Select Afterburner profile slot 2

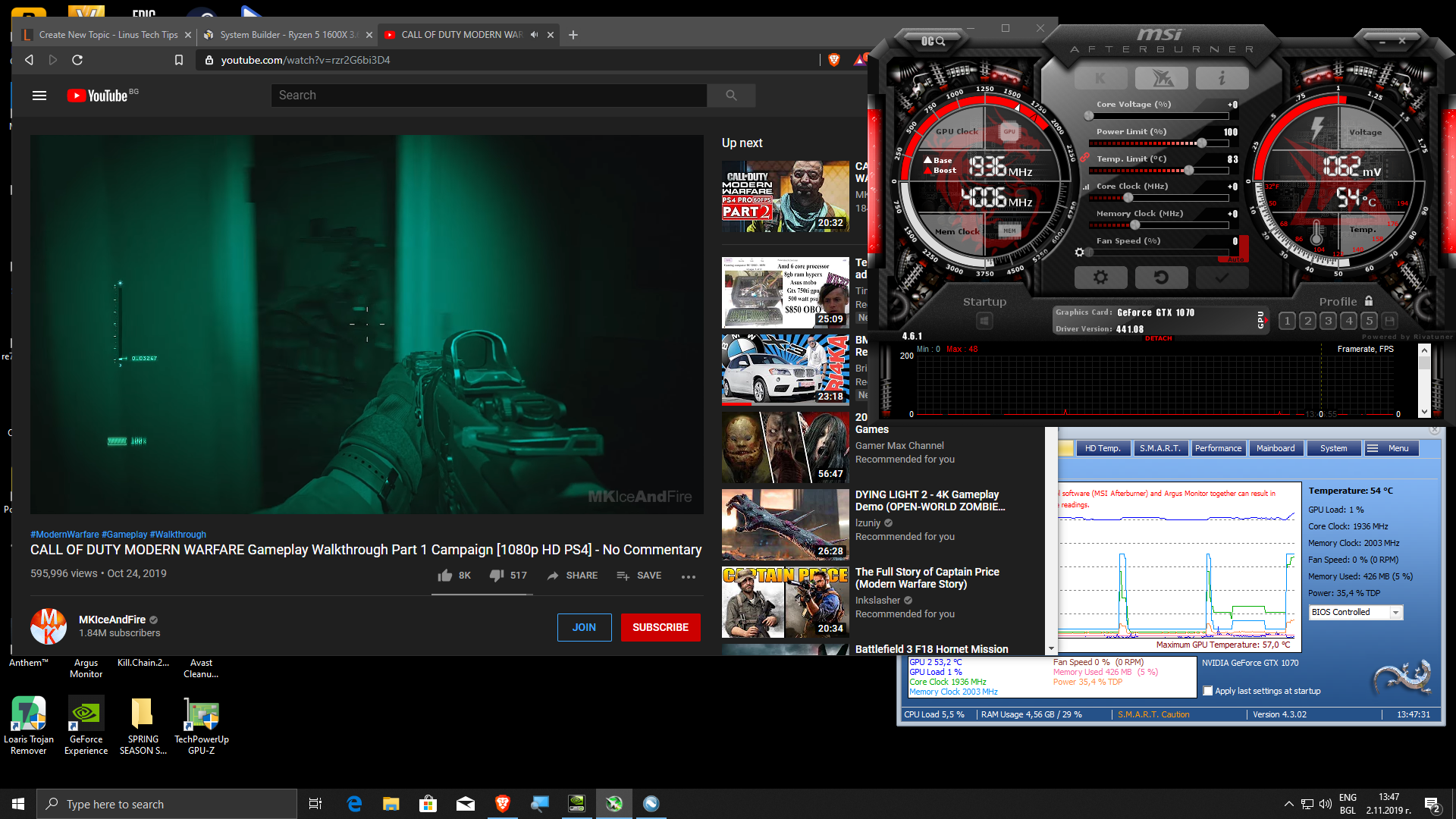(x=1307, y=321)
